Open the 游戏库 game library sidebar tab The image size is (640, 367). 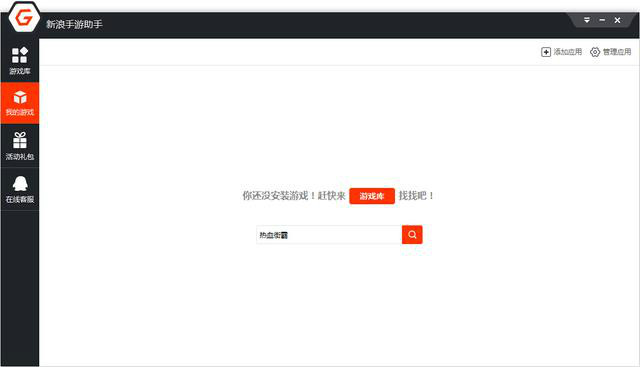click(20, 60)
